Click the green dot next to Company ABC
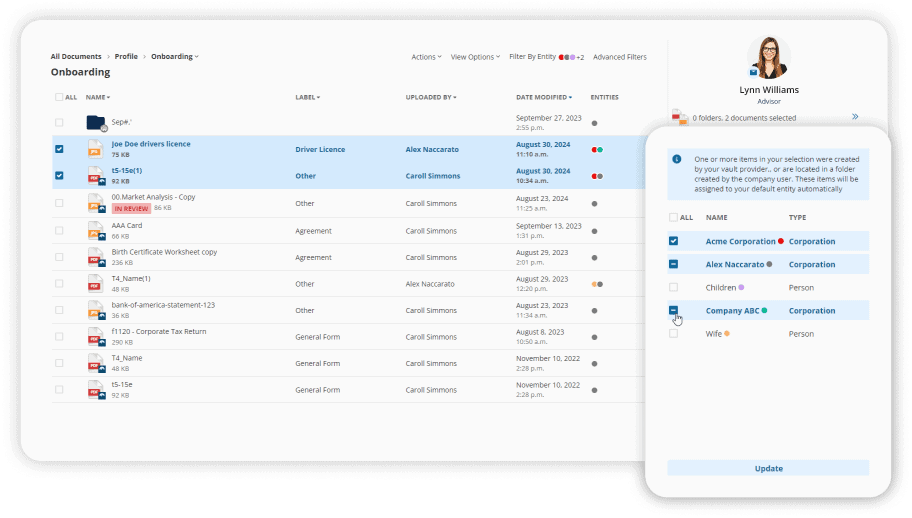This screenshot has height=518, width=912. coord(764,310)
